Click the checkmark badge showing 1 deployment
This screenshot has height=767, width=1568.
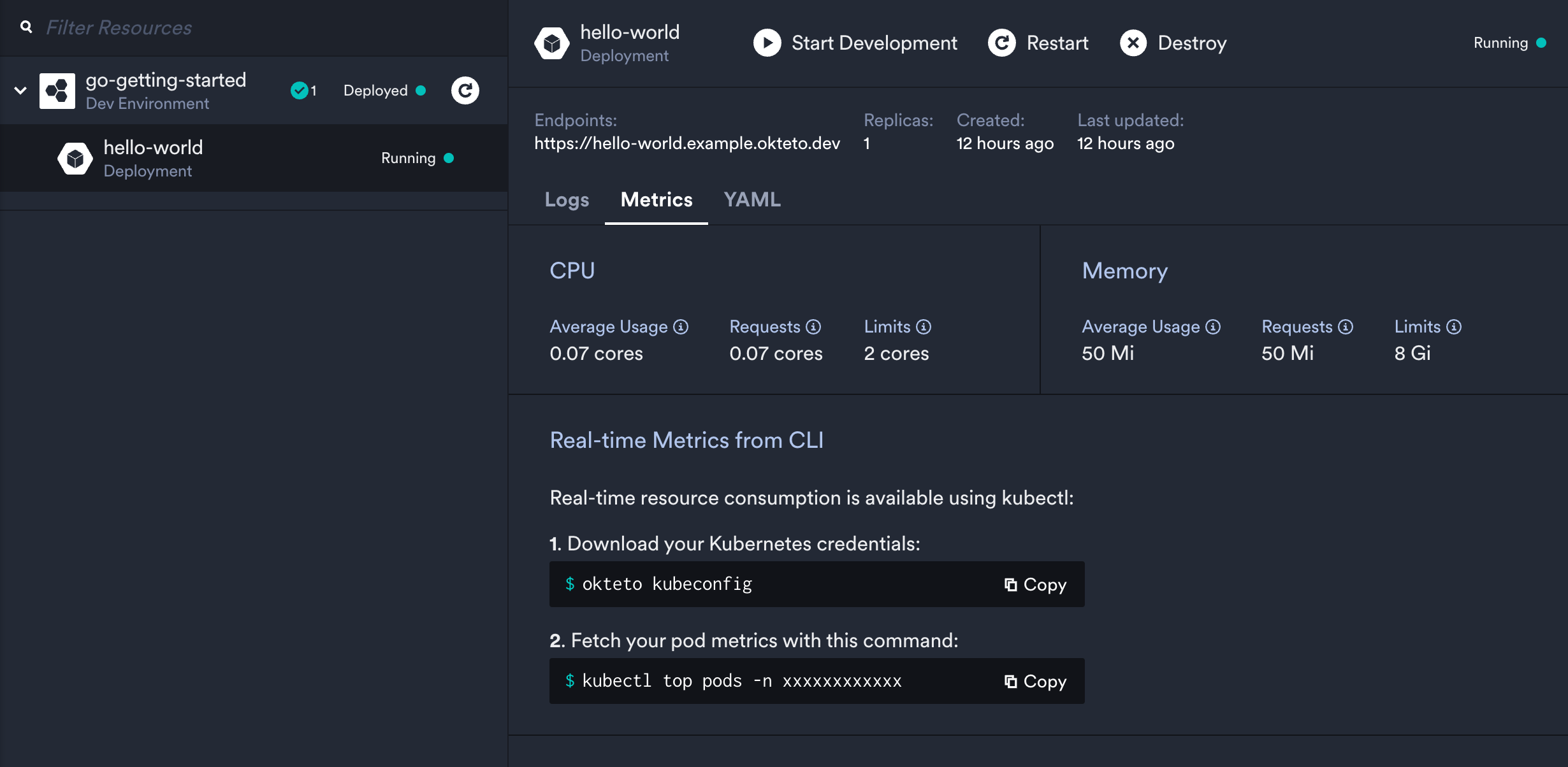(x=299, y=90)
